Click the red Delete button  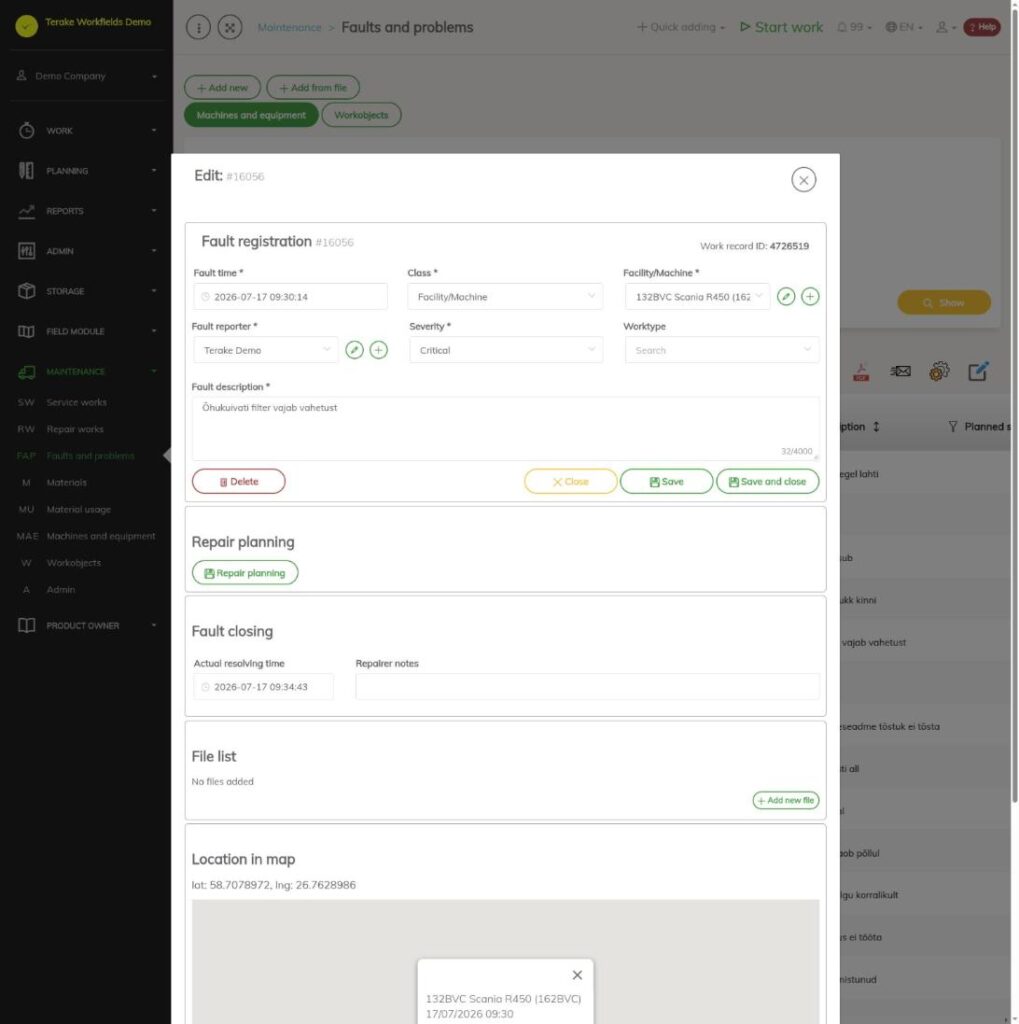(x=238, y=481)
